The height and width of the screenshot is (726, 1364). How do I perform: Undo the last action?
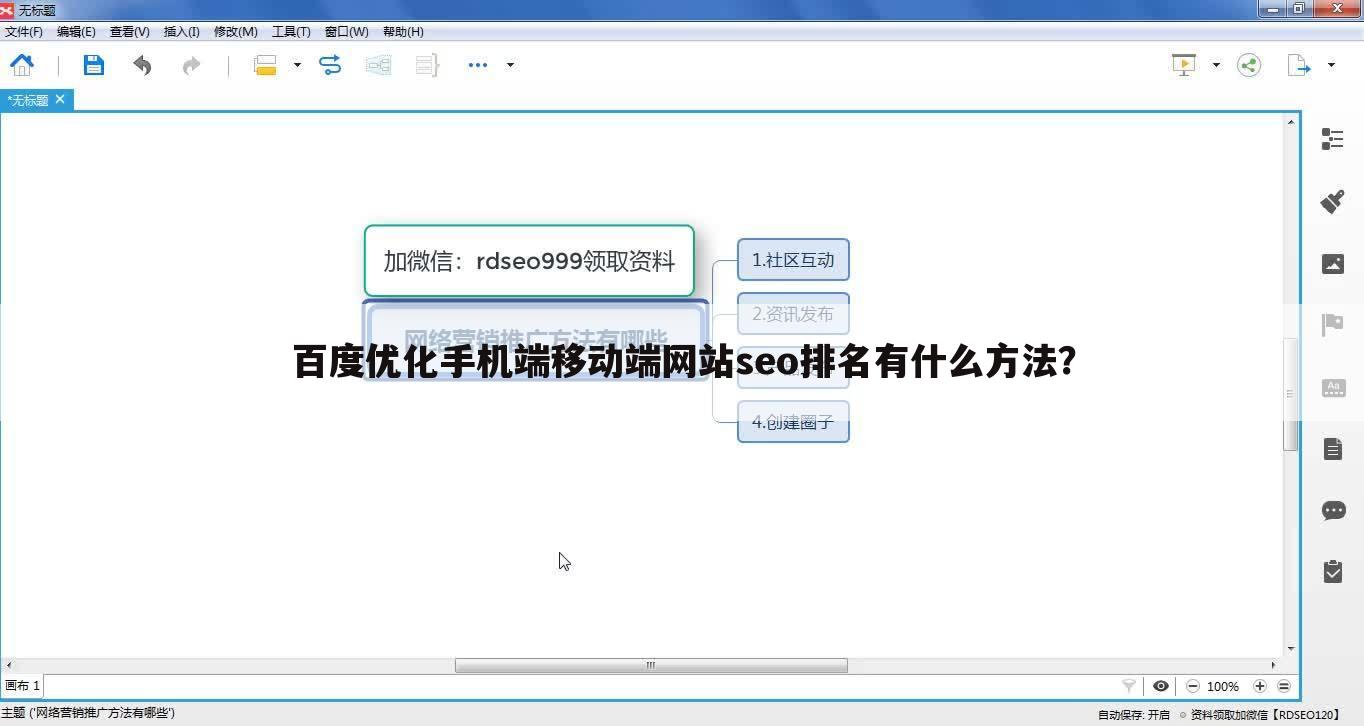pyautogui.click(x=142, y=65)
